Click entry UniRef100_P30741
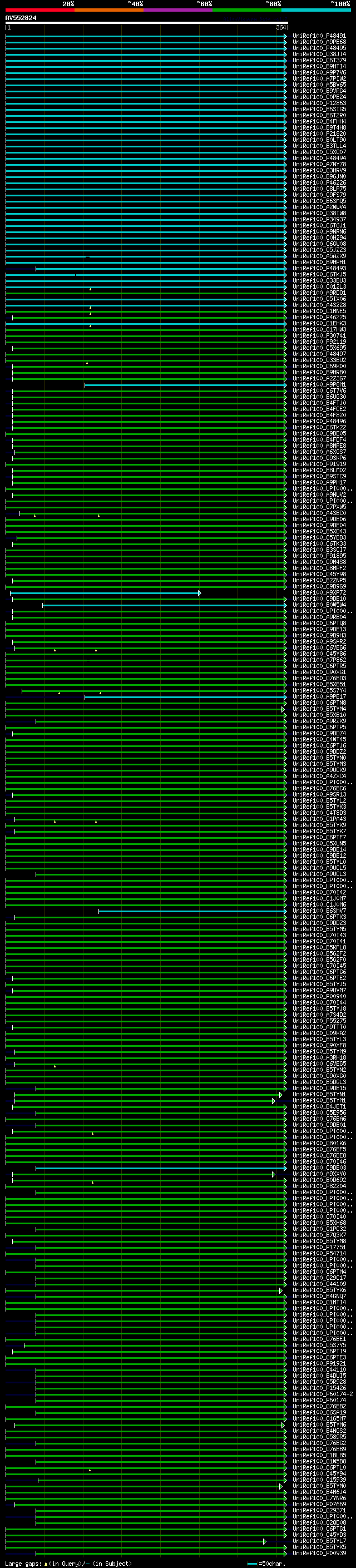This screenshot has width=356, height=1568. tap(319, 335)
